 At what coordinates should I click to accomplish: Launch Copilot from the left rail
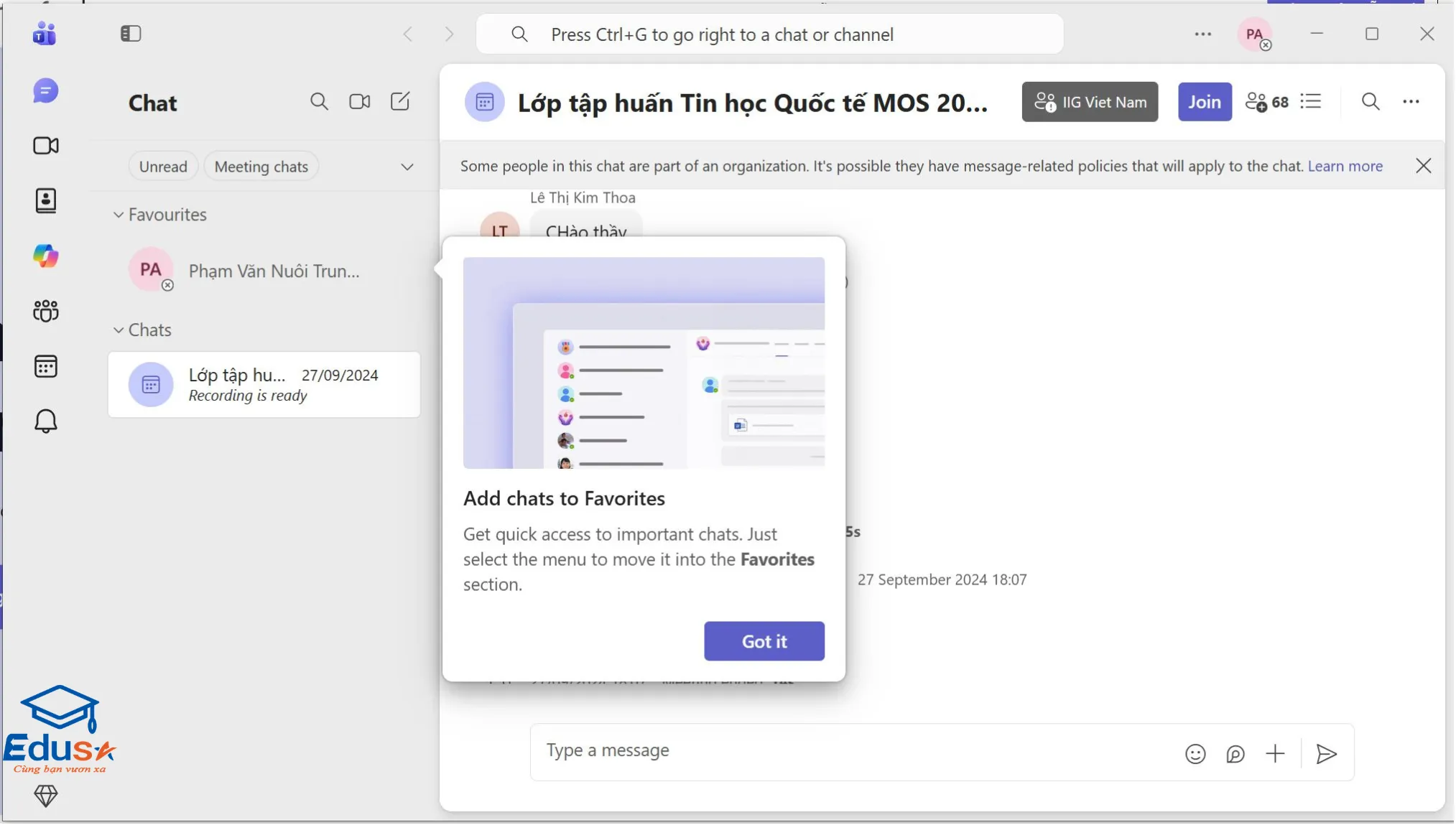click(45, 256)
